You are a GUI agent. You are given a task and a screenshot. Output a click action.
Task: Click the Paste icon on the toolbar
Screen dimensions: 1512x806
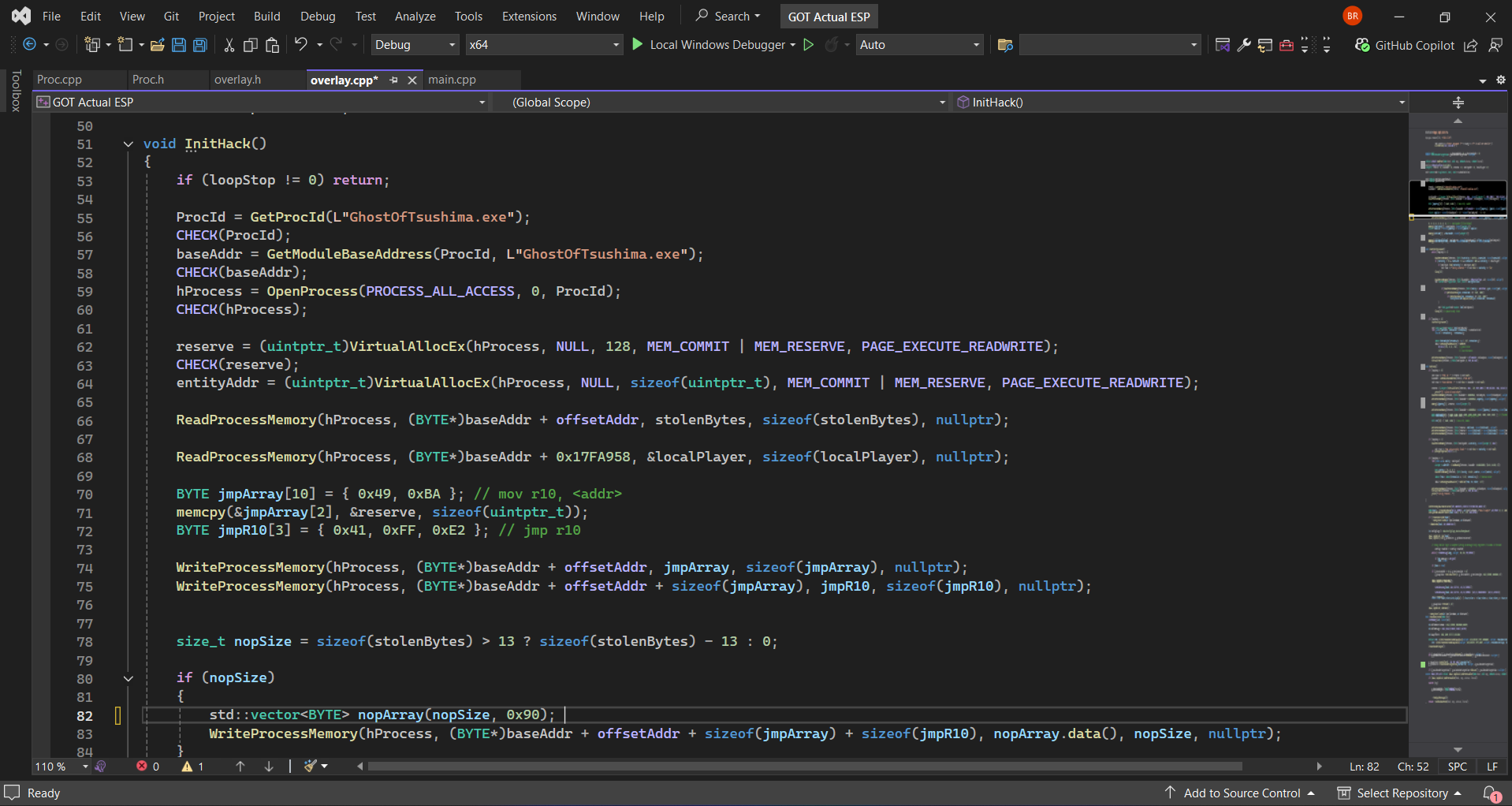pos(272,45)
